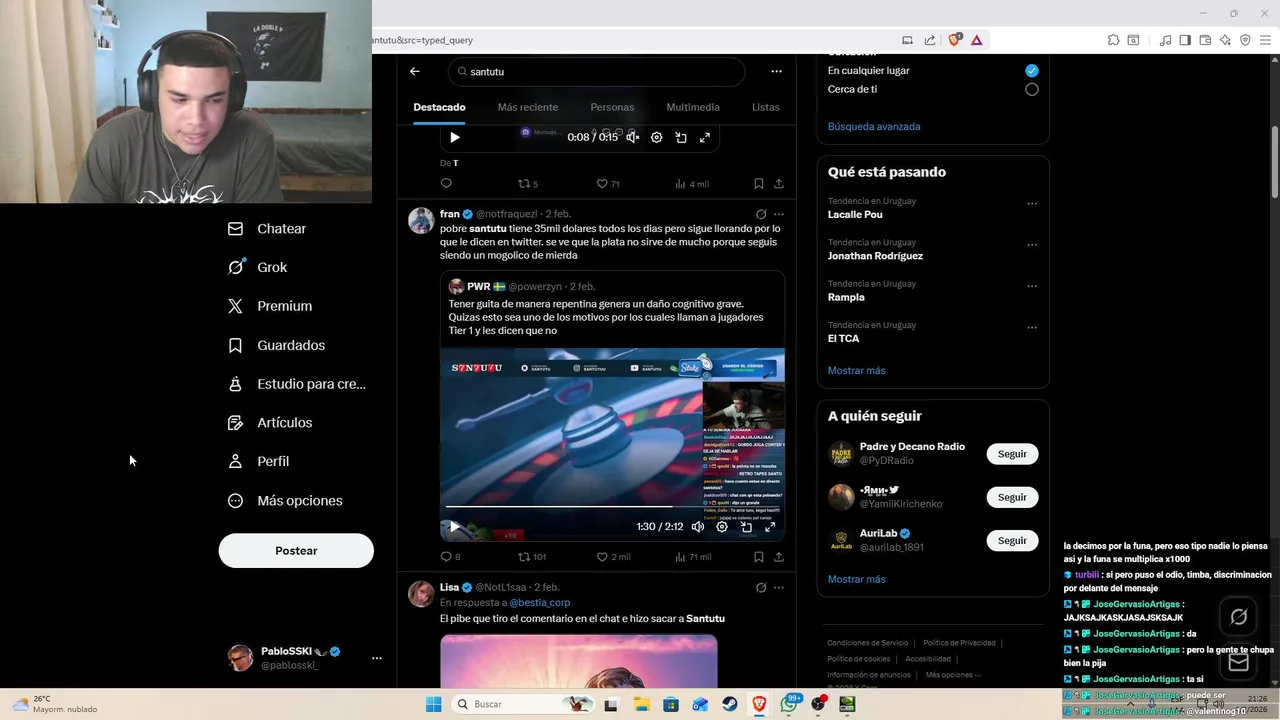Reply to fran's tweet with comment icon

(450, 557)
